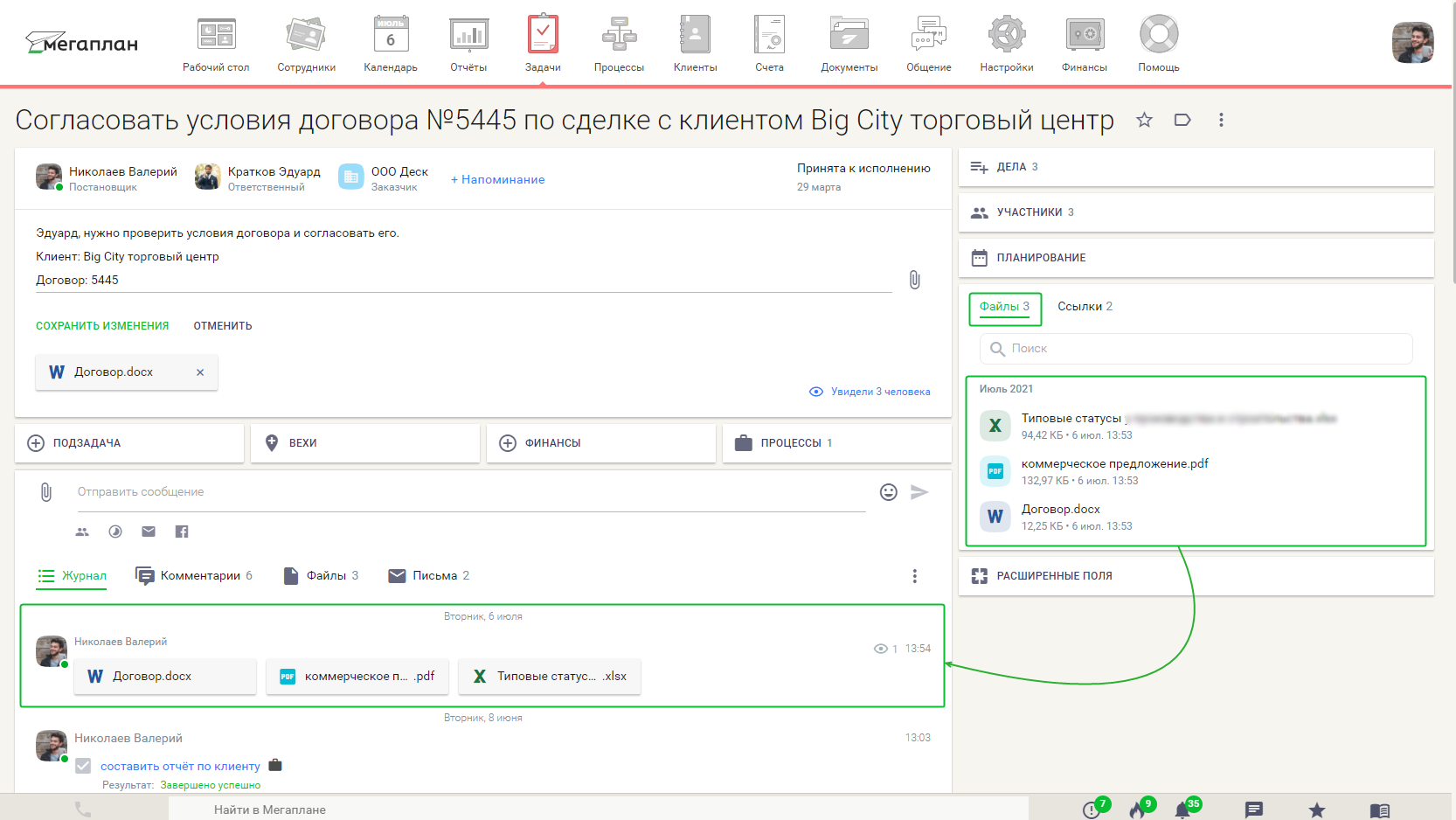Open the Общение section
This screenshot has height=820, width=1456.
(x=928, y=45)
